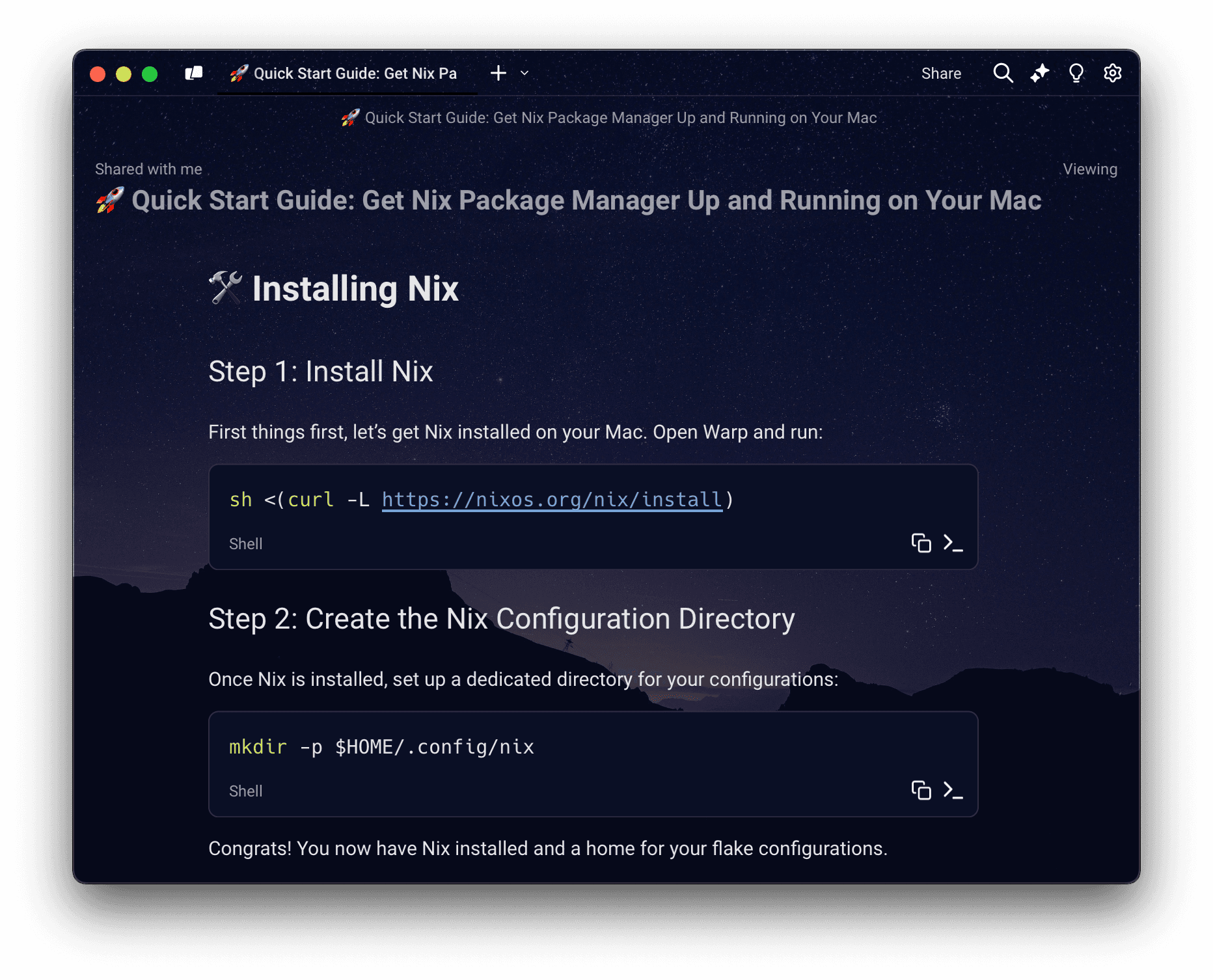Click the Viewing mode label
Image resolution: width=1213 pixels, height=980 pixels.
coord(1090,169)
